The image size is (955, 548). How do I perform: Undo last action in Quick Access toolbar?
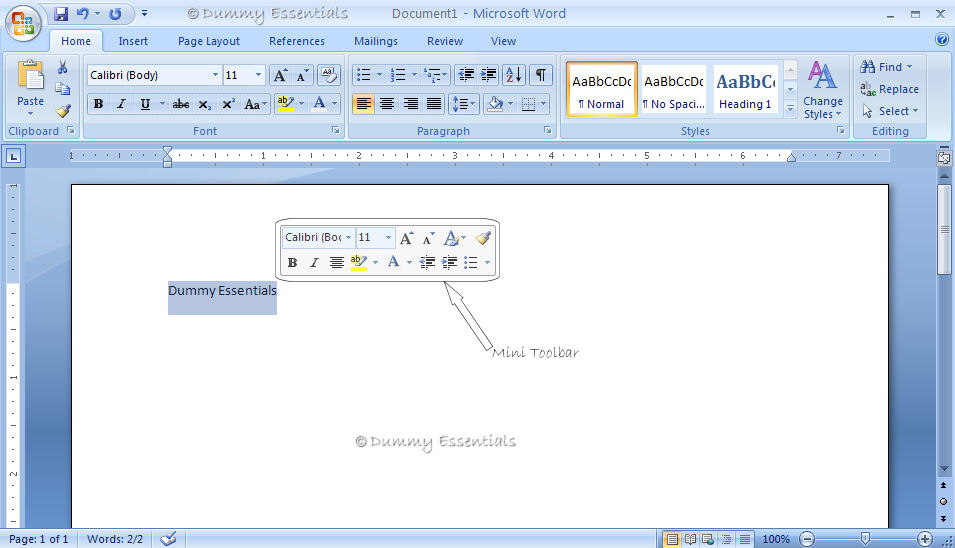pos(83,13)
